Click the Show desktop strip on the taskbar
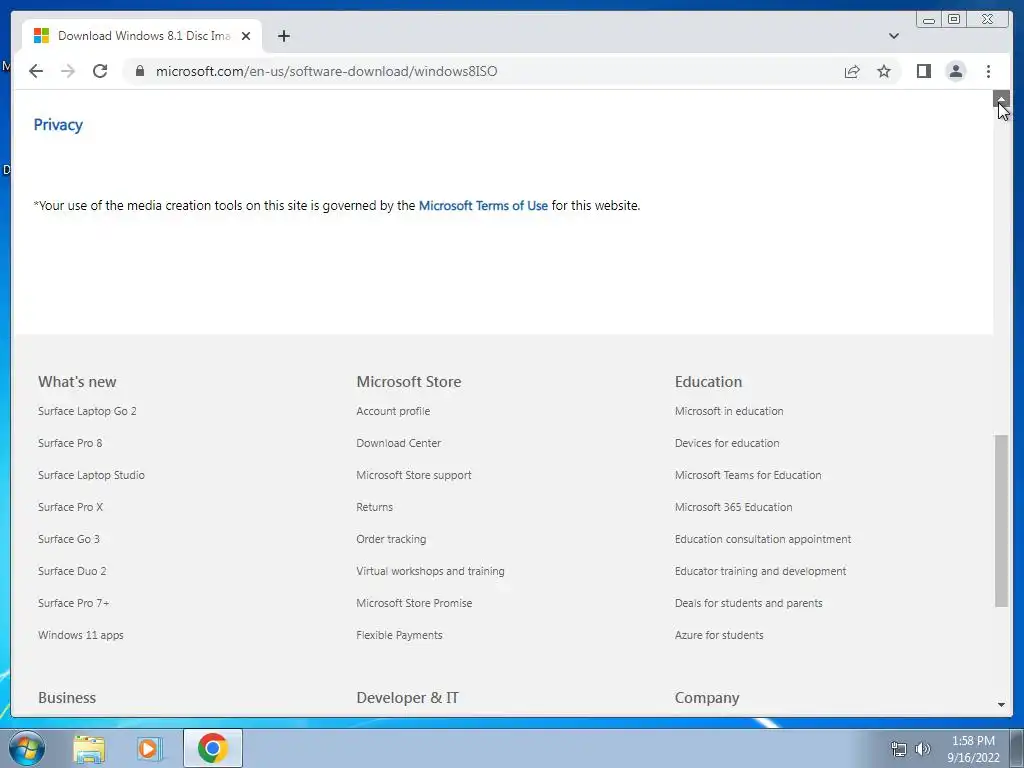The image size is (1024, 768). 1017,748
